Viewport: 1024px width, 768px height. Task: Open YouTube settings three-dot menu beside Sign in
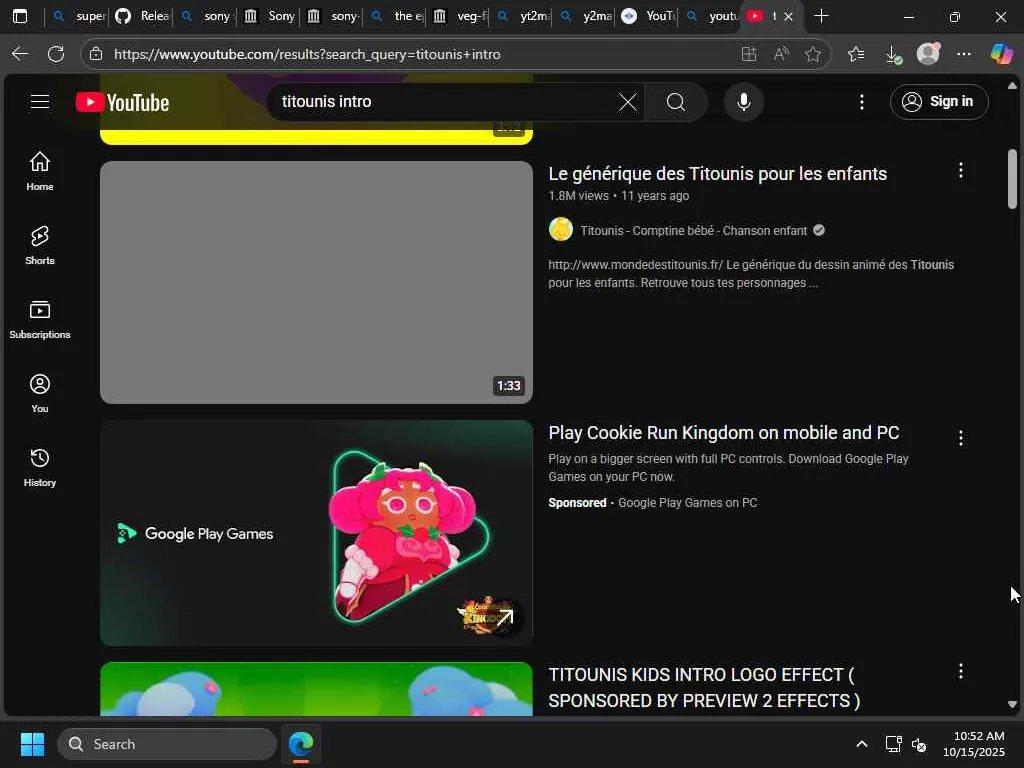[862, 102]
